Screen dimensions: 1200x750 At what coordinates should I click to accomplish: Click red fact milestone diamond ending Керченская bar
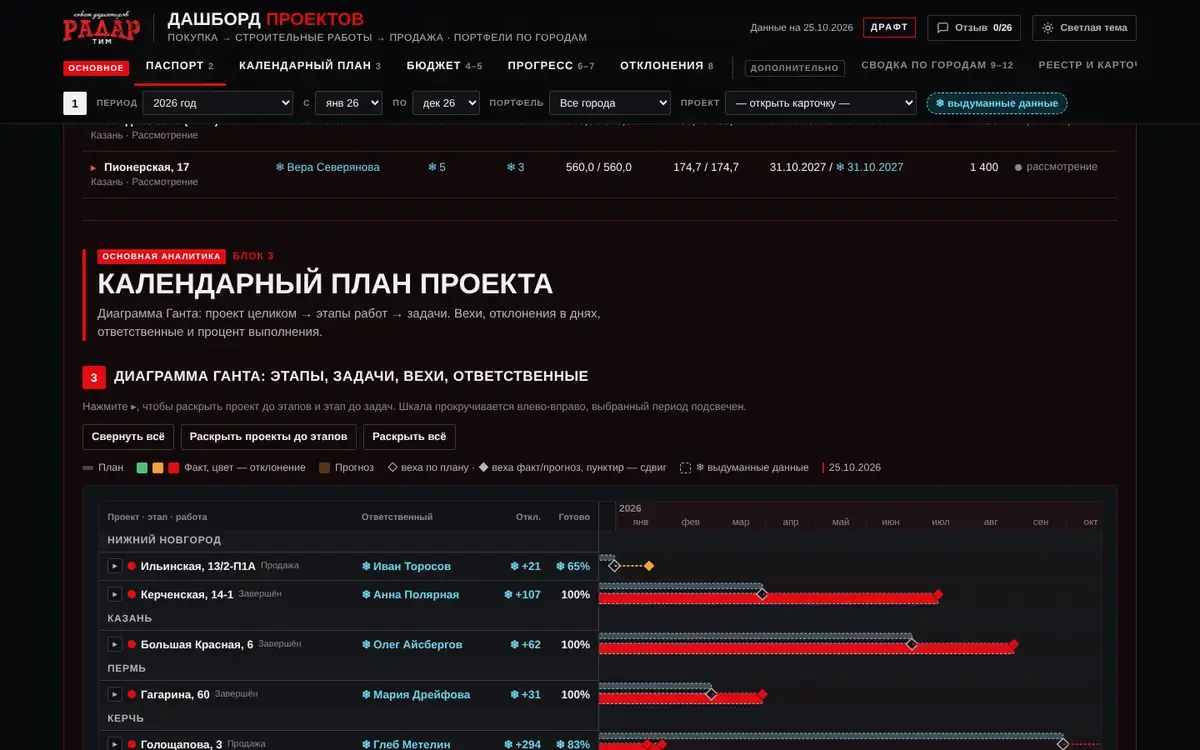click(x=937, y=595)
